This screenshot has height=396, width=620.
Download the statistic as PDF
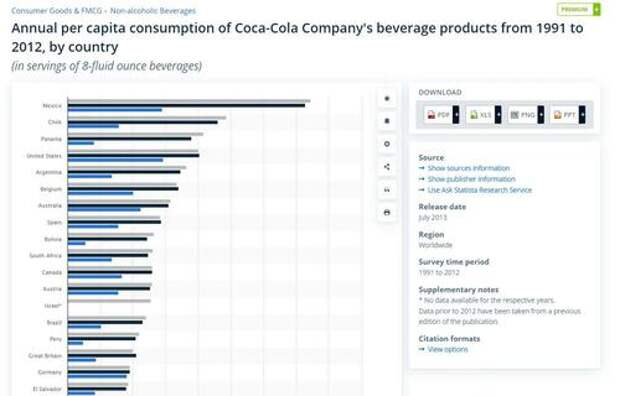pos(438,115)
